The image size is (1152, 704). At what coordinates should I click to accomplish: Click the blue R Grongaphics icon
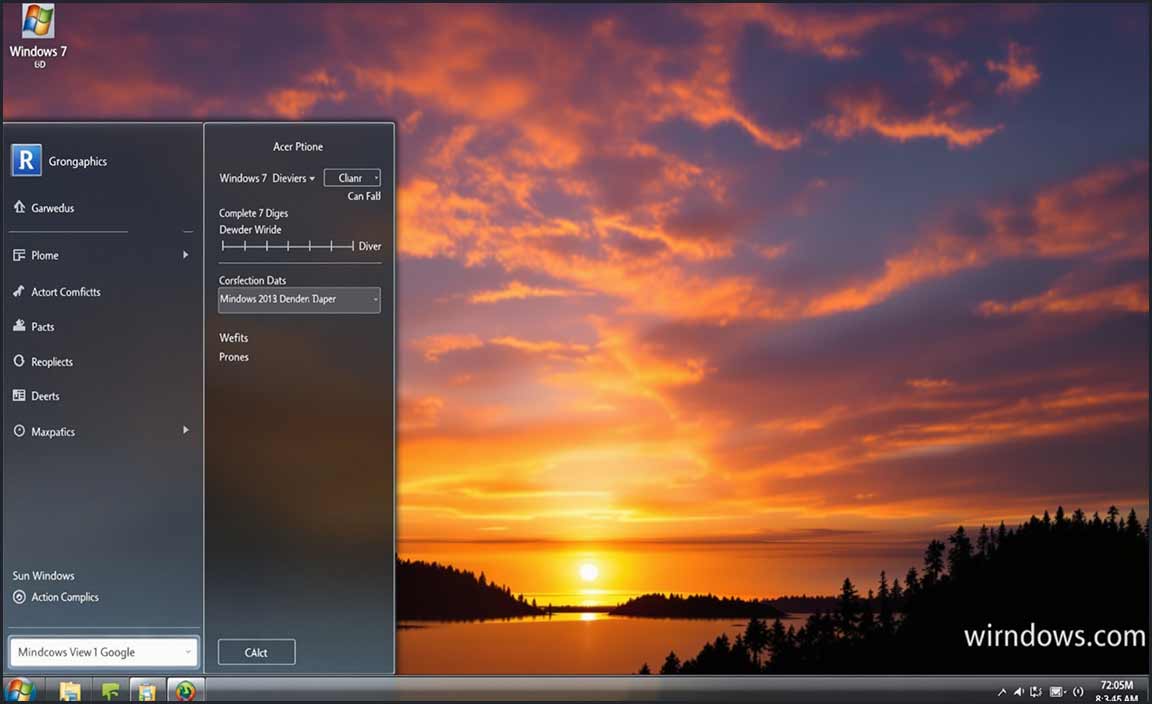pyautogui.click(x=26, y=160)
